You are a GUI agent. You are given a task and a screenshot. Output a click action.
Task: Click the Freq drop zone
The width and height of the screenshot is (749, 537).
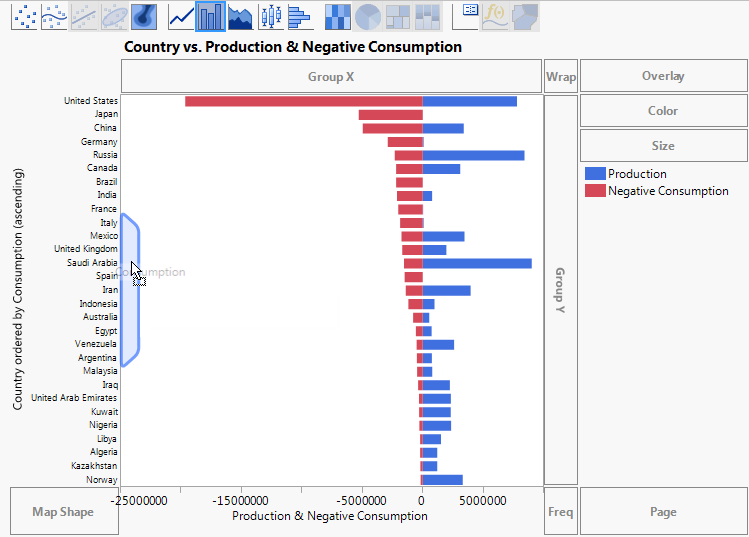560,512
